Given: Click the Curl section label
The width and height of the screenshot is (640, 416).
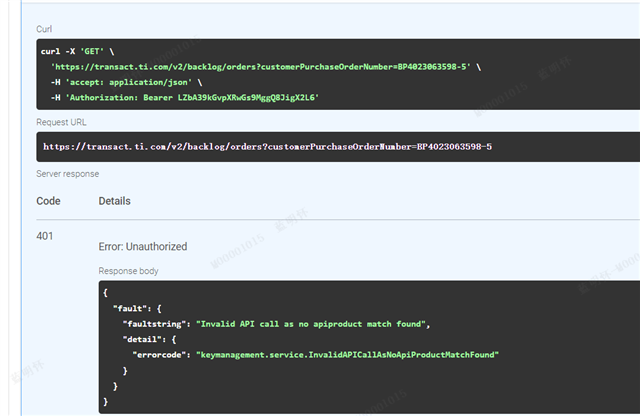Looking at the screenshot, I should (x=43, y=30).
